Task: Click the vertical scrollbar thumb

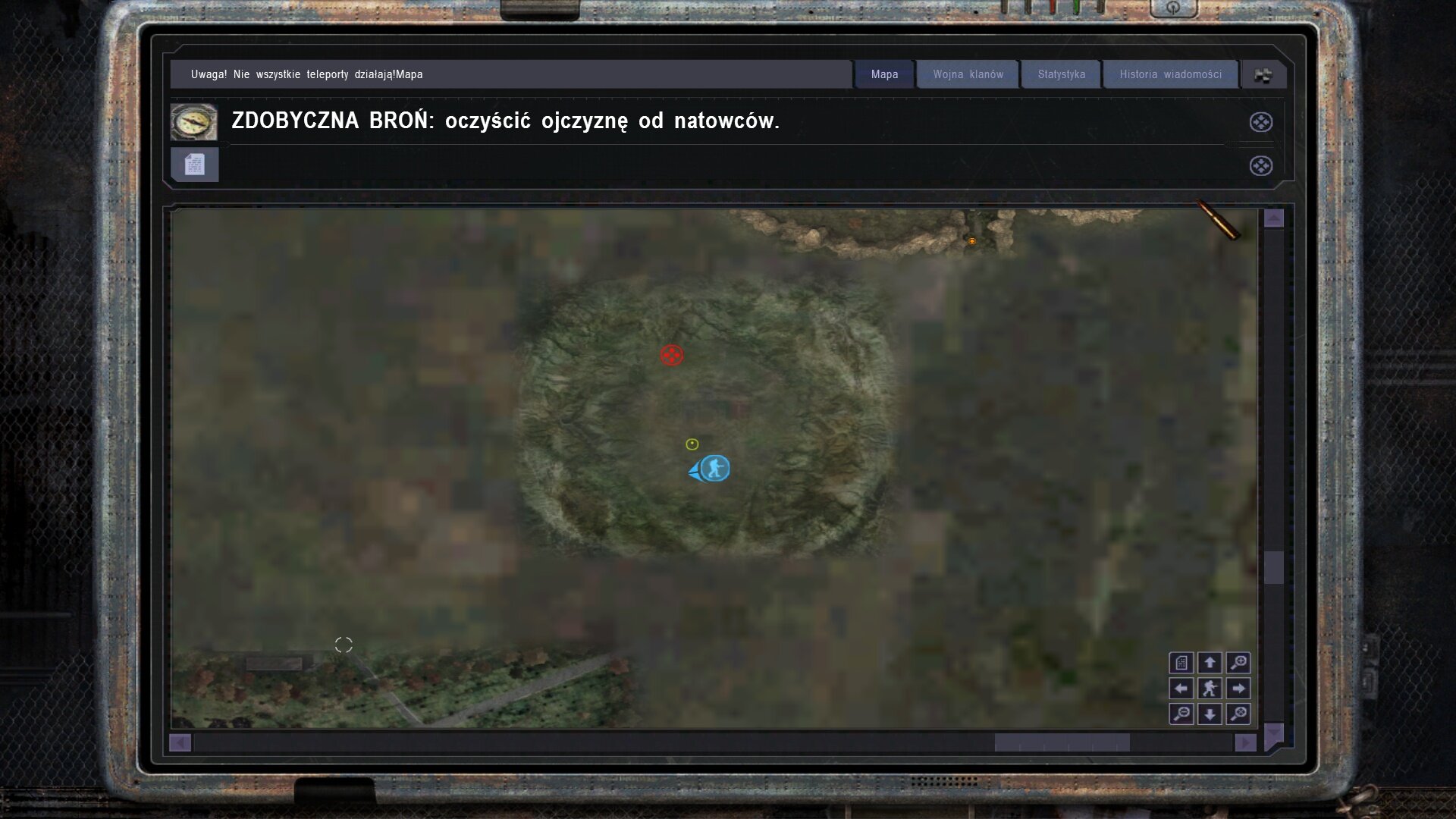Action: (x=1274, y=567)
